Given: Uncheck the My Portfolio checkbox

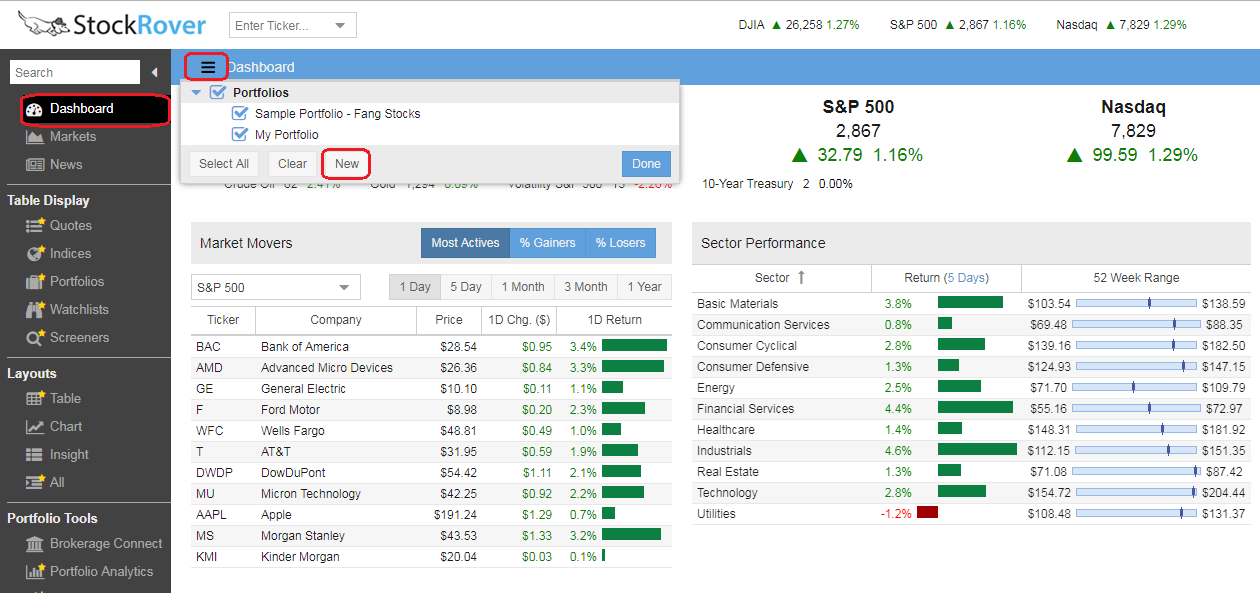Looking at the screenshot, I should 239,135.
